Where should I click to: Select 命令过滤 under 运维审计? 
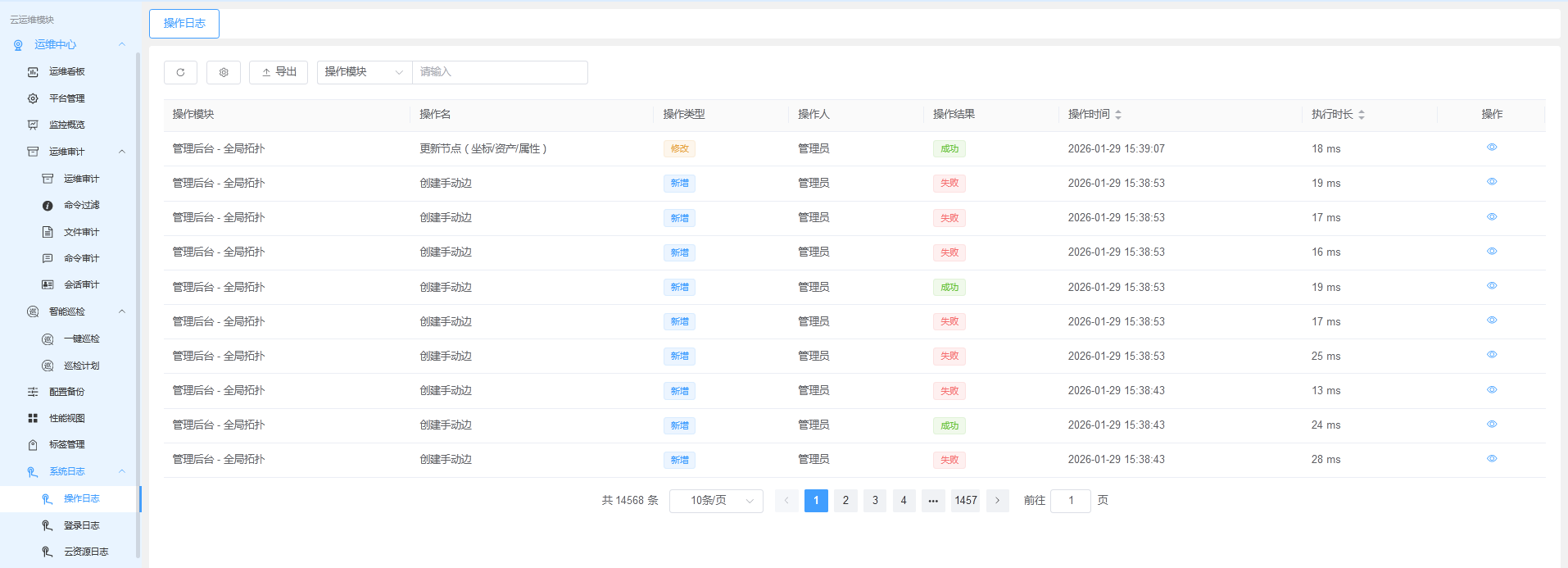pos(81,205)
